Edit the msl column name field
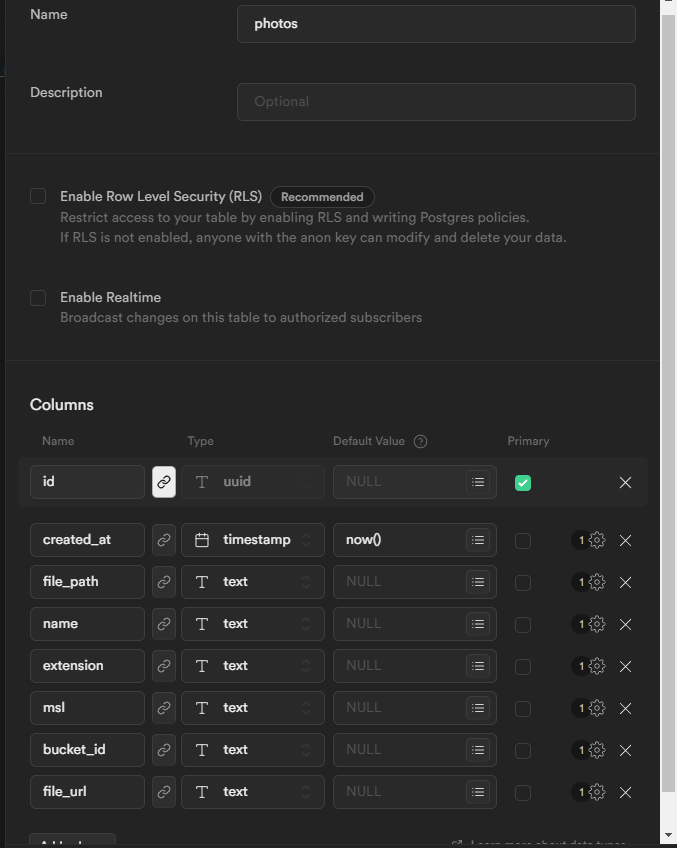This screenshot has width=677, height=848. click(x=88, y=708)
